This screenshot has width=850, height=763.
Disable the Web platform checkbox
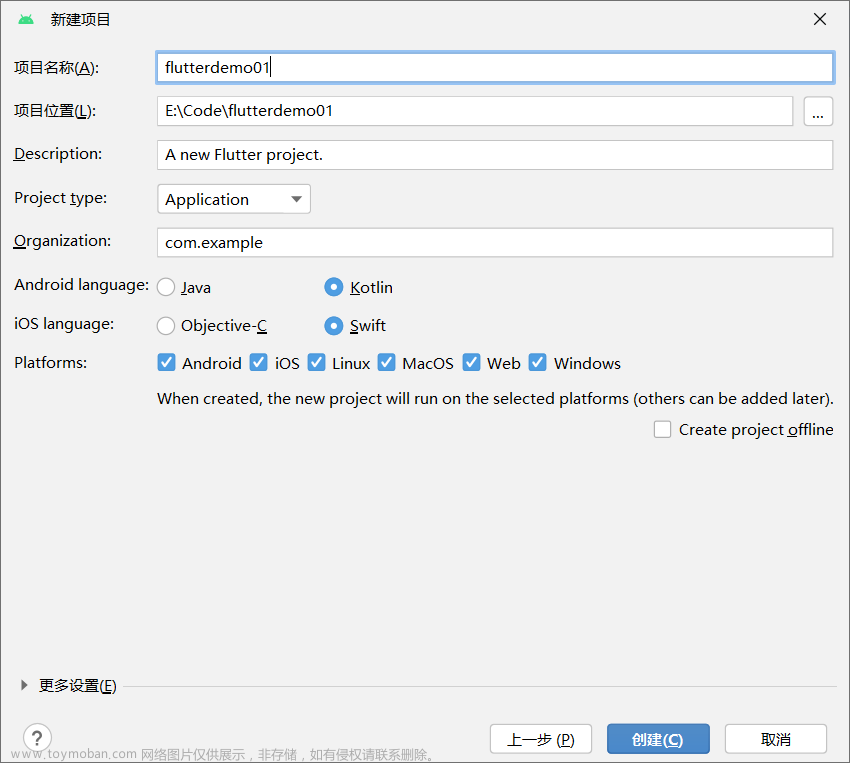point(472,363)
